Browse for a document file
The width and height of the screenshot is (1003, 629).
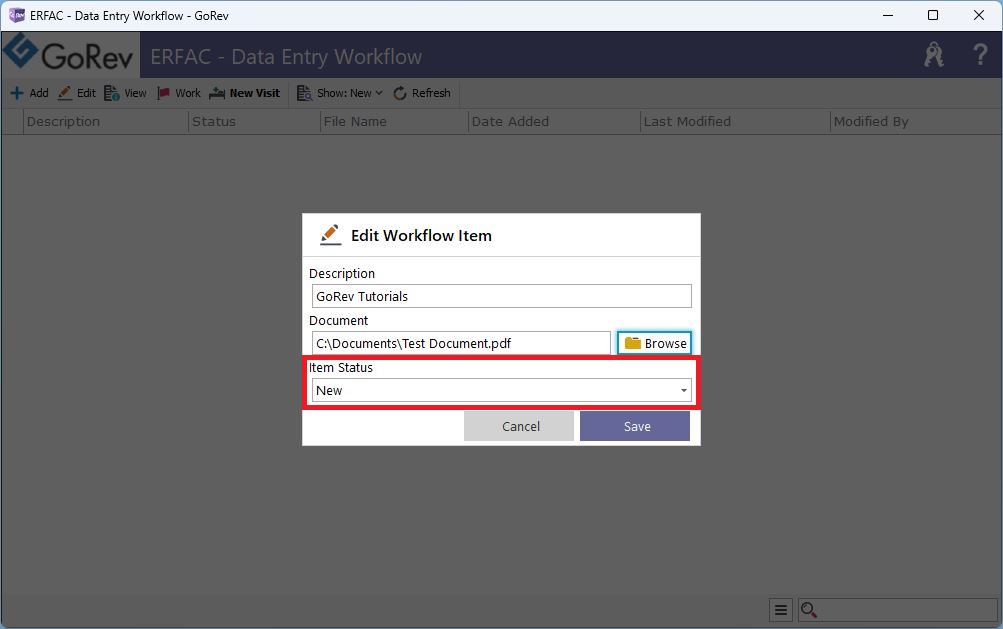[654, 343]
